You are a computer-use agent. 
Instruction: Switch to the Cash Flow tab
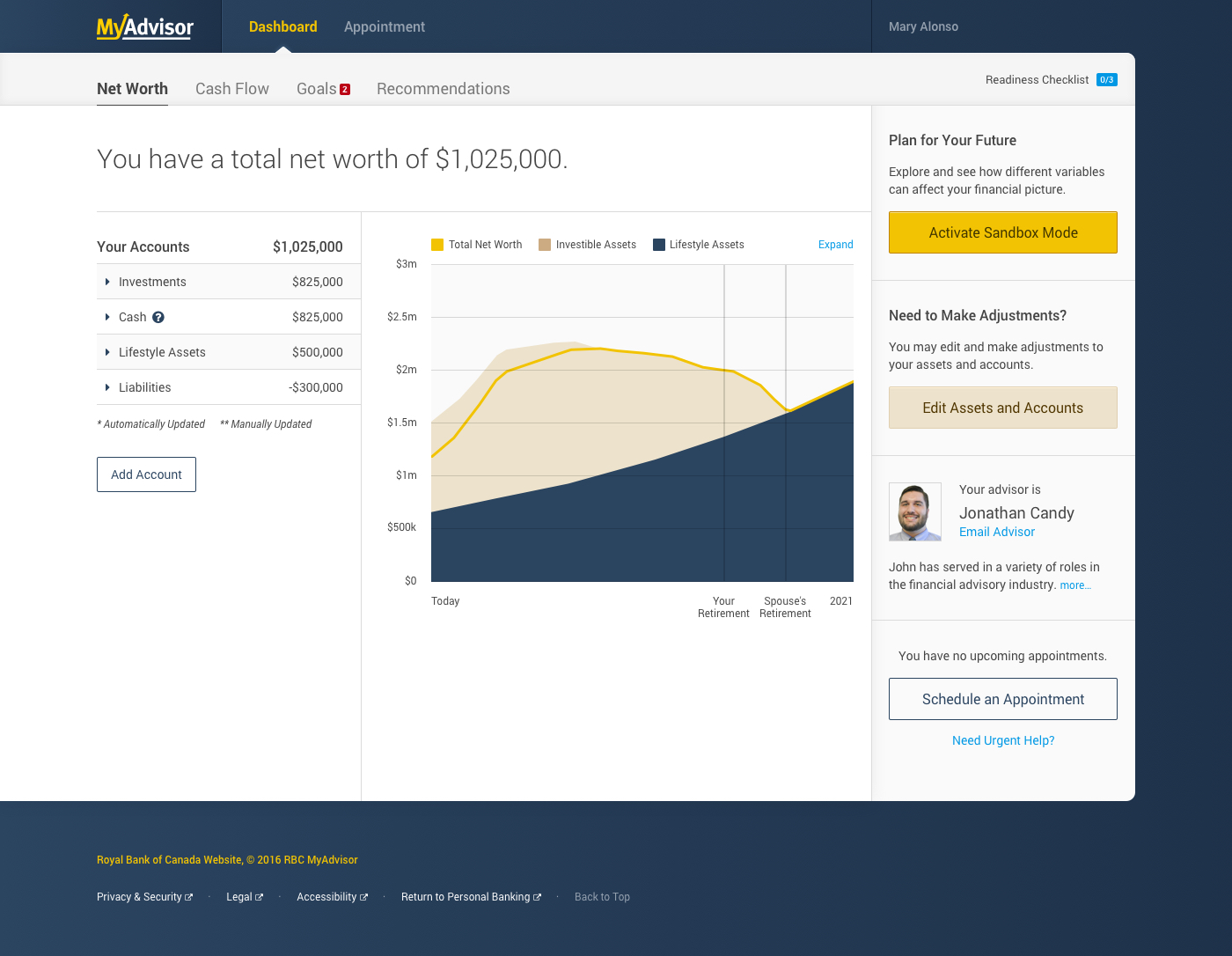(x=232, y=89)
